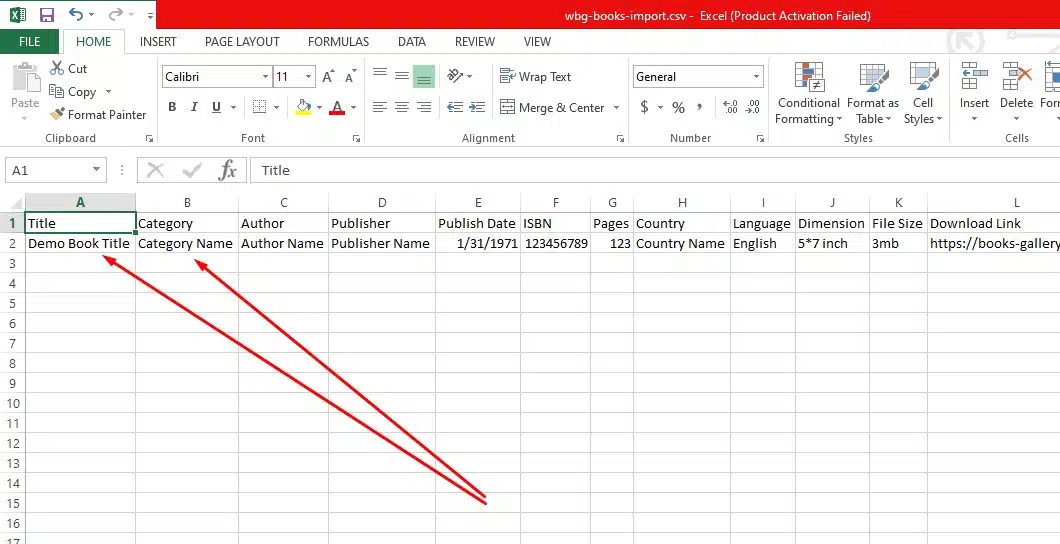Click the Copy icon
The width and height of the screenshot is (1060, 544).
click(56, 91)
